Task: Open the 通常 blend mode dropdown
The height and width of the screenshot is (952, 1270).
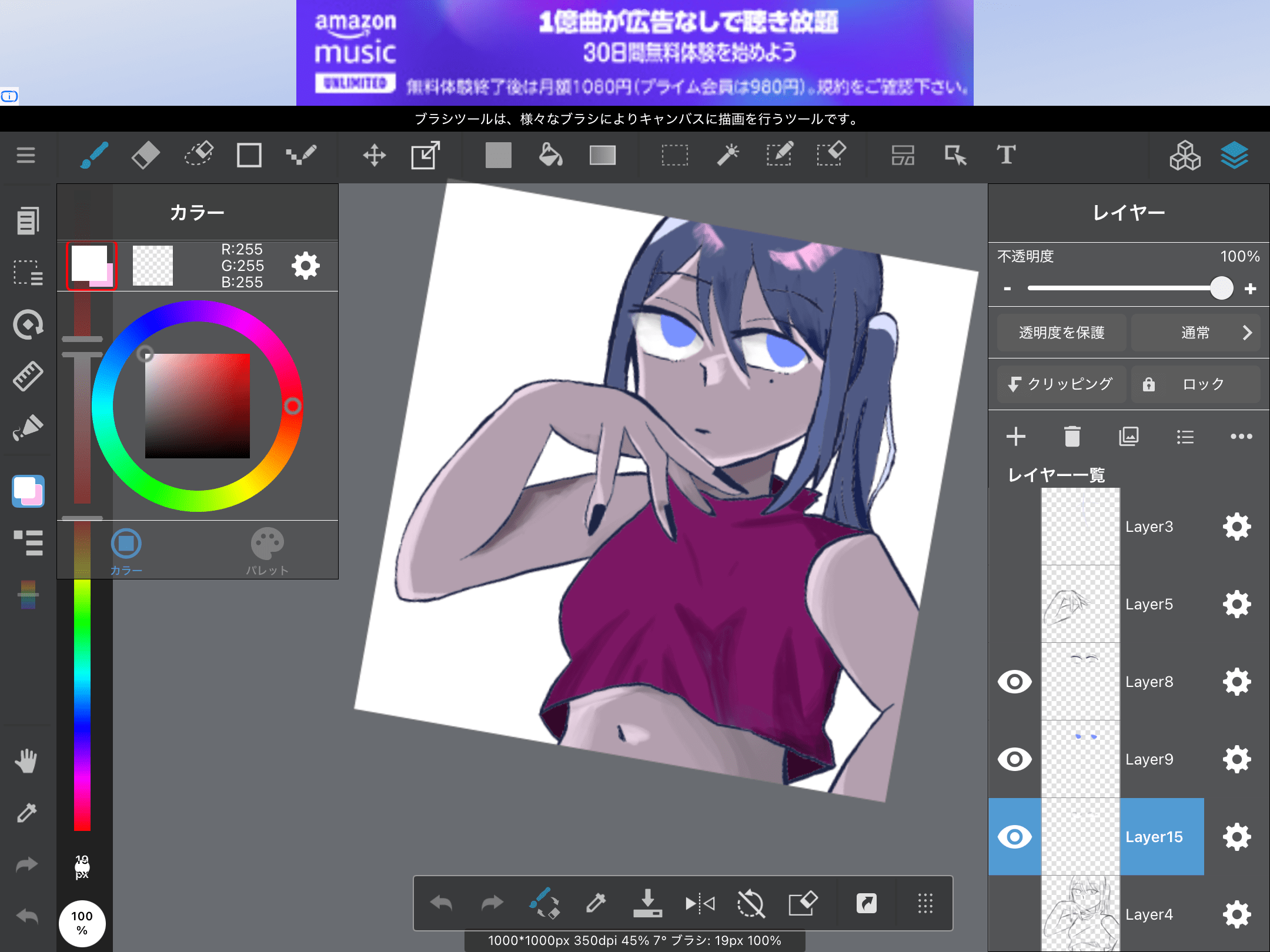Action: point(1195,333)
